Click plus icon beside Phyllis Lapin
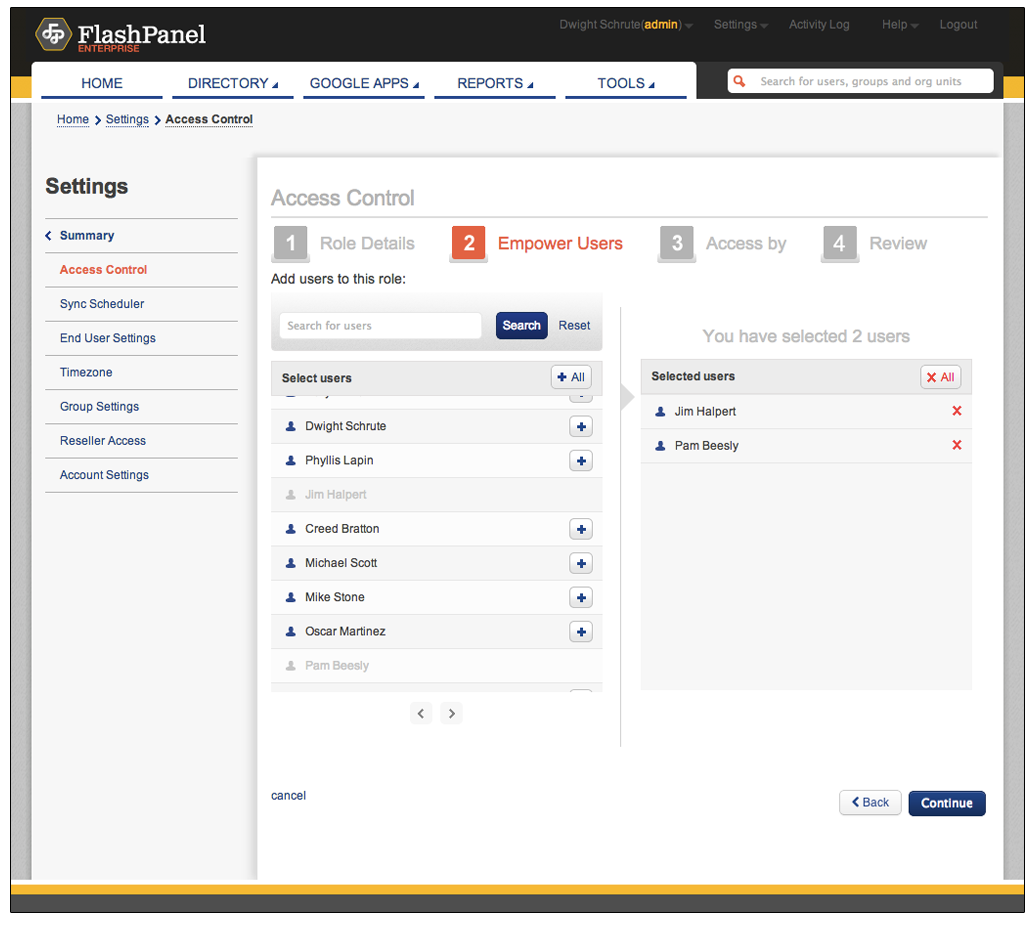Viewport: 1036px width, 925px height. tap(580, 461)
